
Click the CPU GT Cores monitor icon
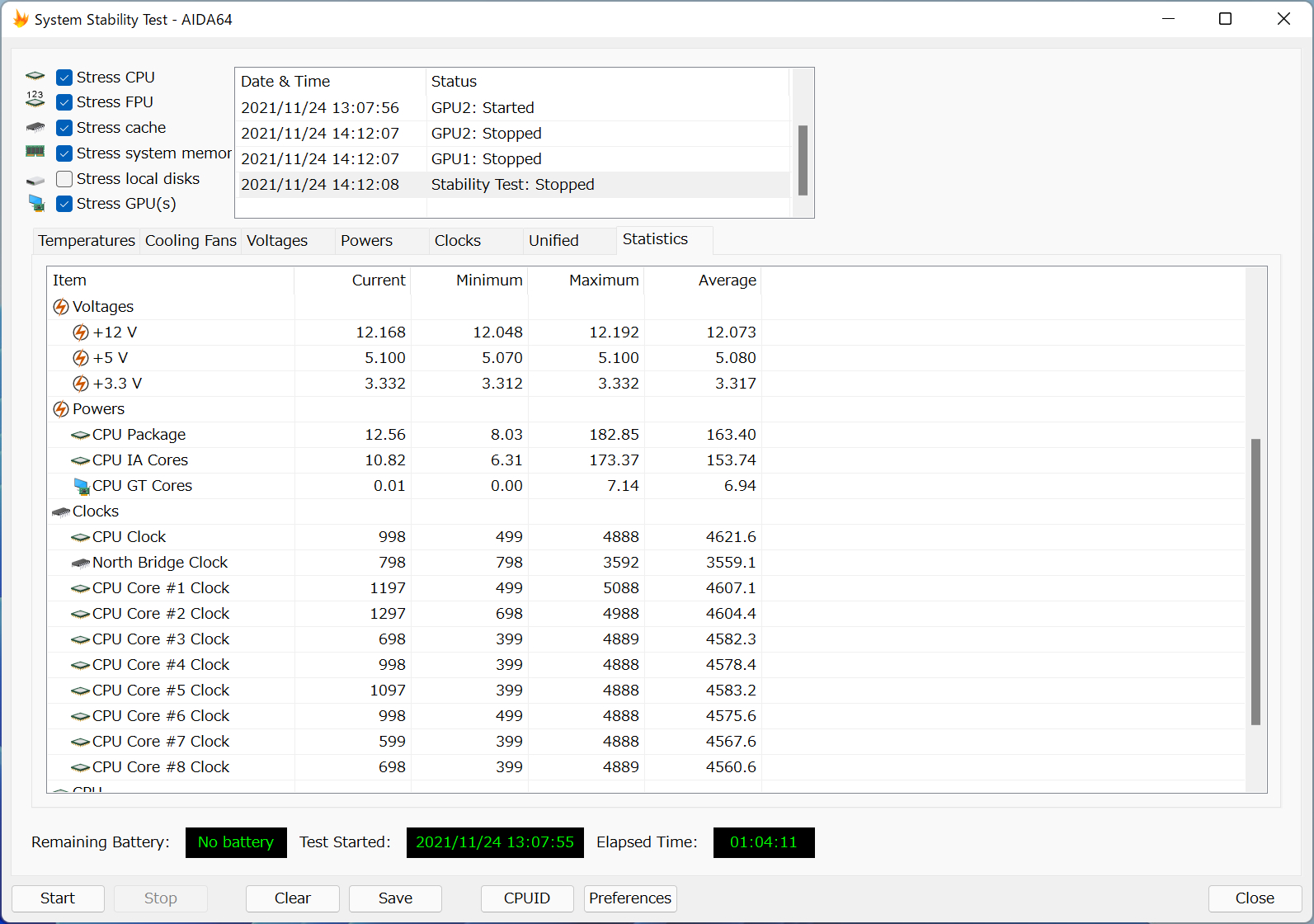(x=81, y=486)
